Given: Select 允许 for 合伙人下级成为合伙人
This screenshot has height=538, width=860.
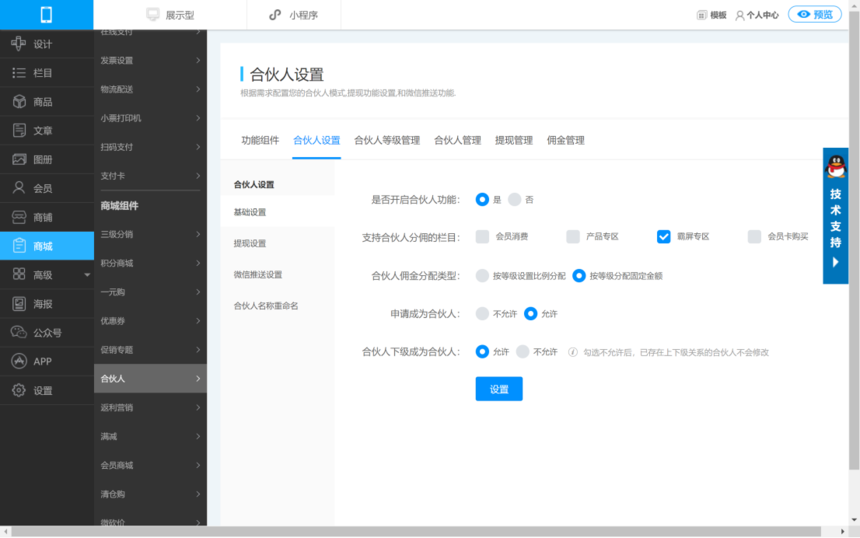Looking at the screenshot, I should (x=482, y=352).
